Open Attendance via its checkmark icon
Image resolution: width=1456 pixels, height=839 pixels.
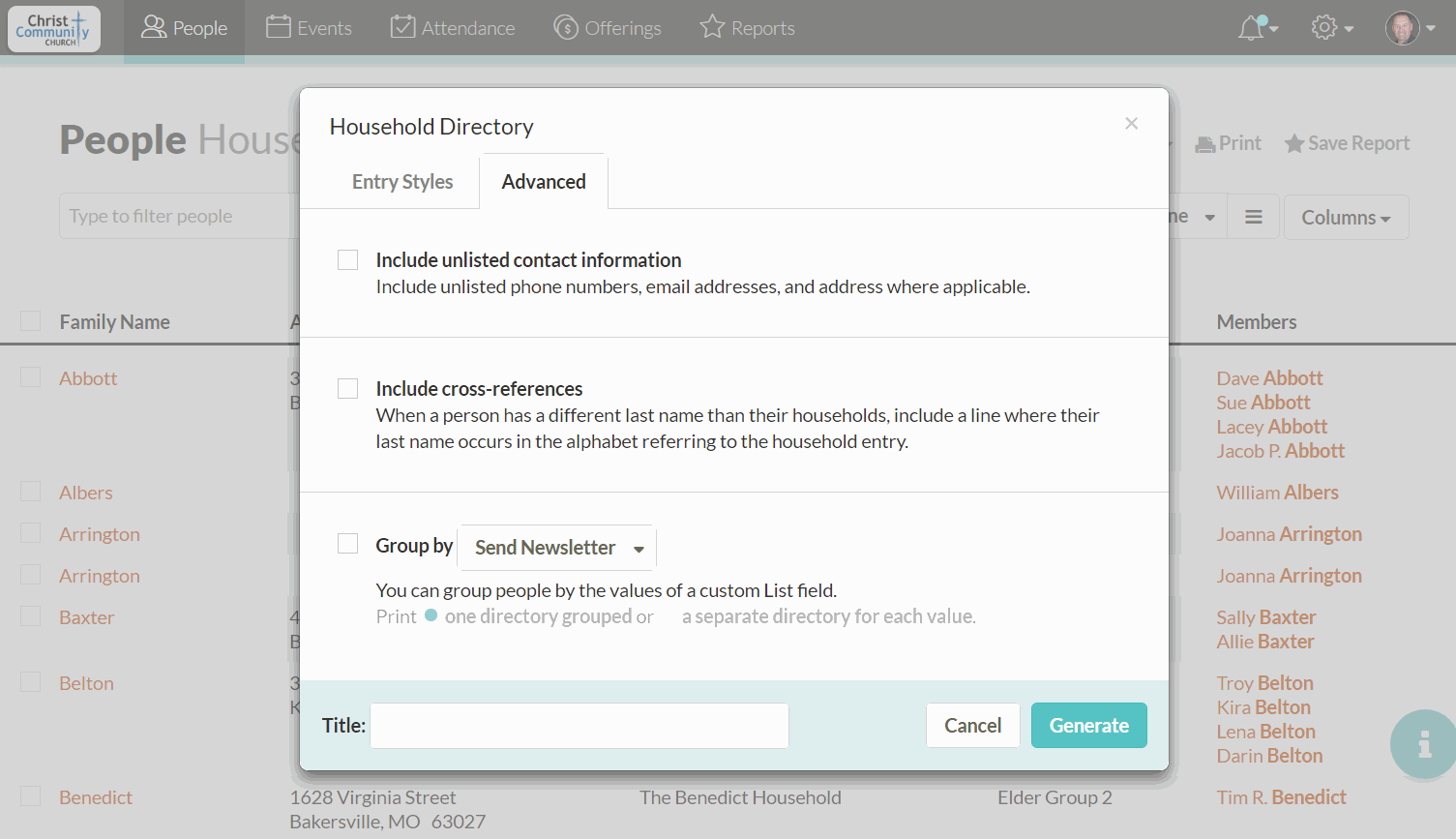405,27
